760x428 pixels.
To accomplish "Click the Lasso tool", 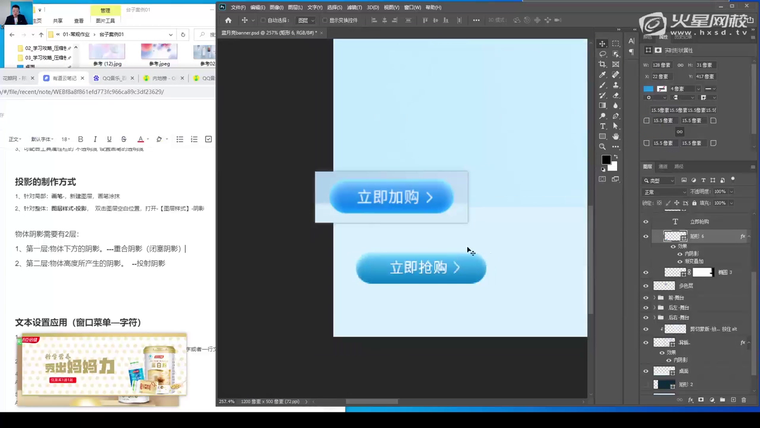I will click(x=602, y=54).
